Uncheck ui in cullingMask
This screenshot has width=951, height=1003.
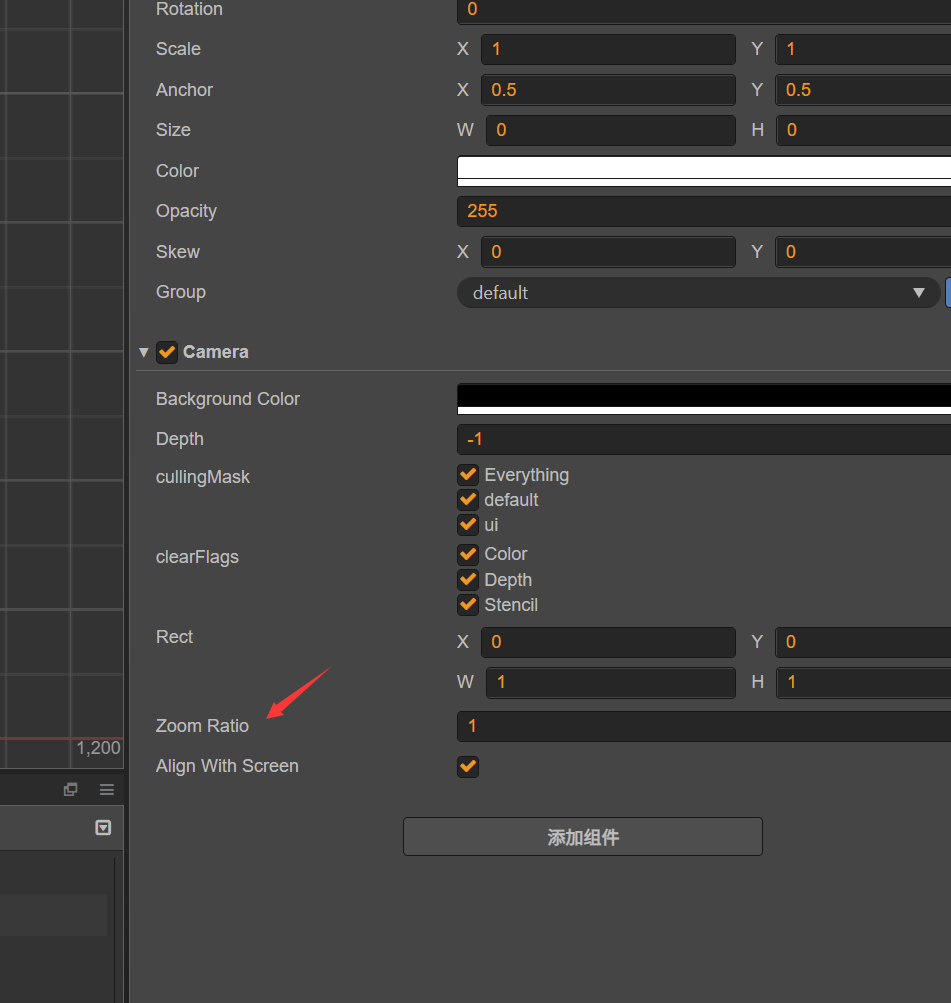click(468, 525)
